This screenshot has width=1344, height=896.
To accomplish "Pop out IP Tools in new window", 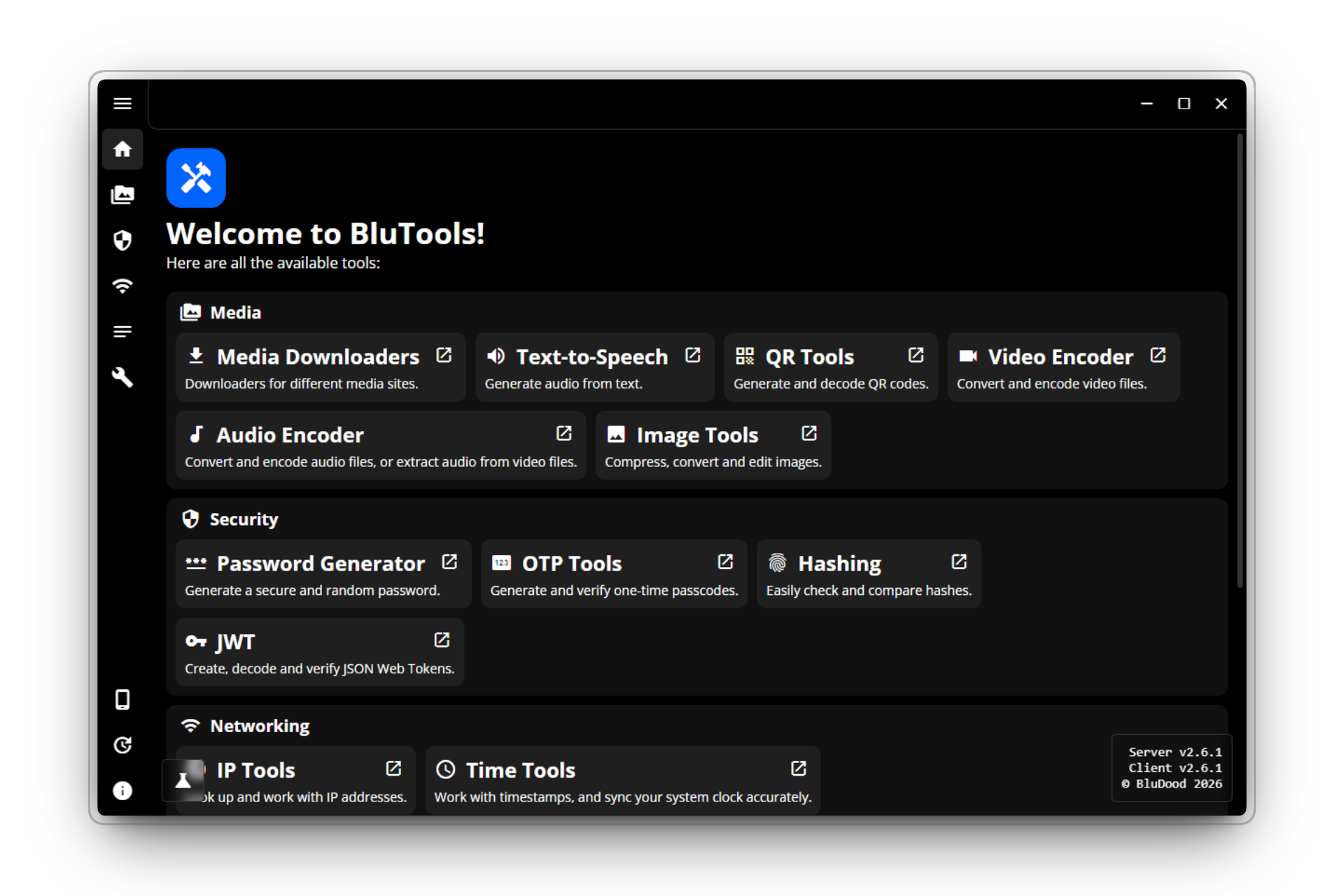I will click(393, 769).
